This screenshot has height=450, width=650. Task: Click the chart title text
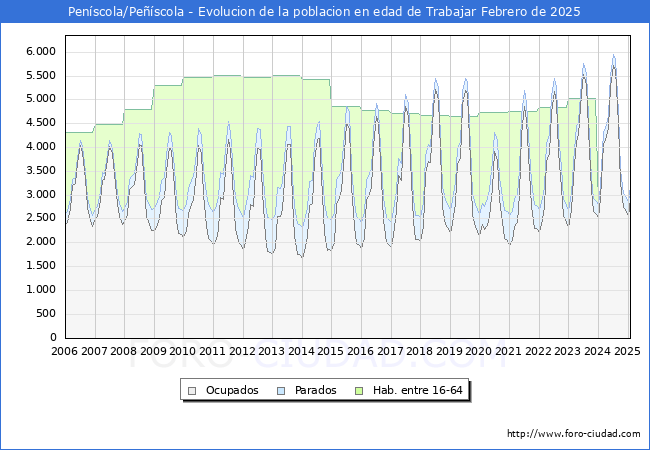pyautogui.click(x=324, y=12)
